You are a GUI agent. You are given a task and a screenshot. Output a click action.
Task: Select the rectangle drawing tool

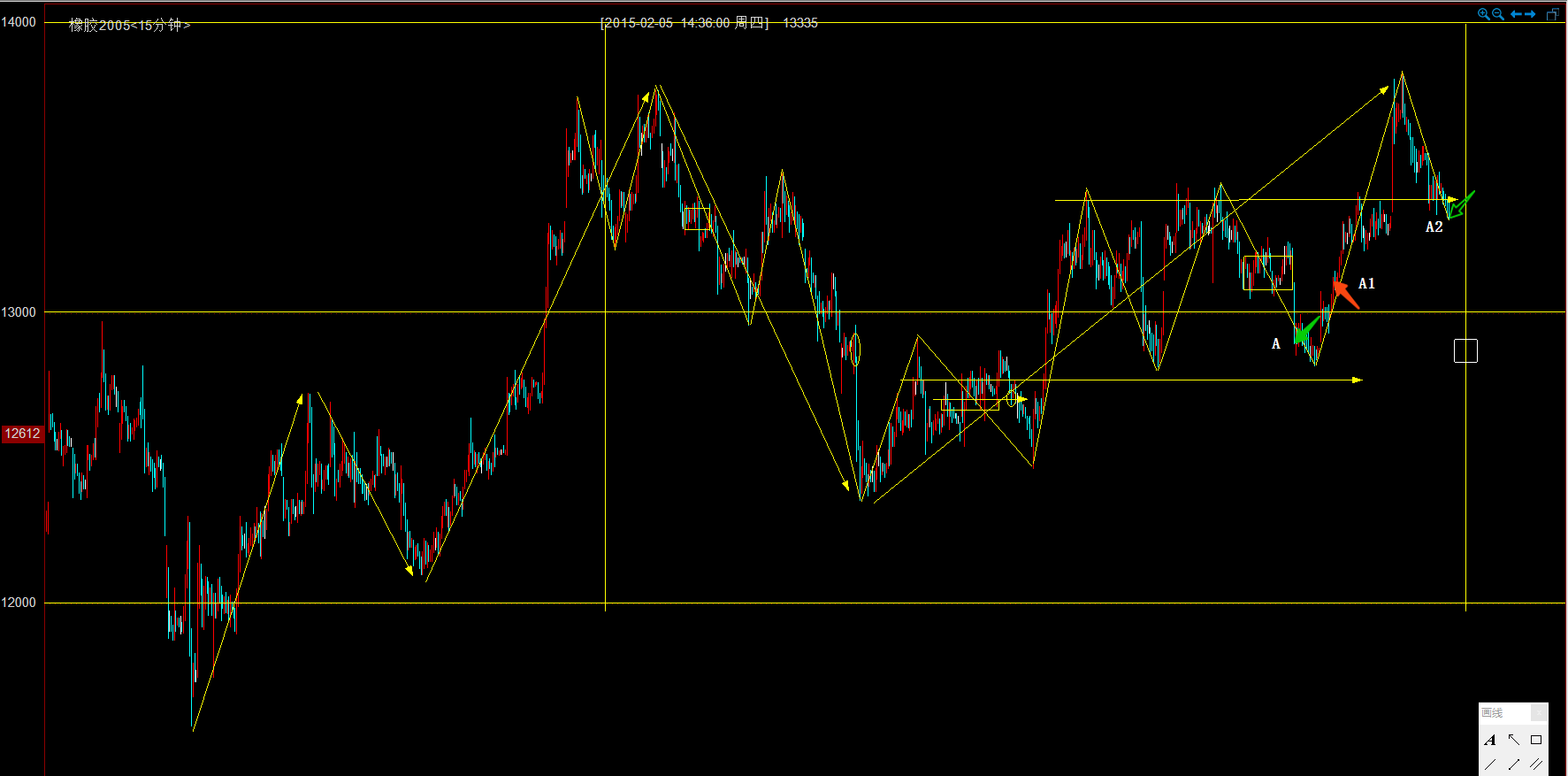click(x=1536, y=740)
